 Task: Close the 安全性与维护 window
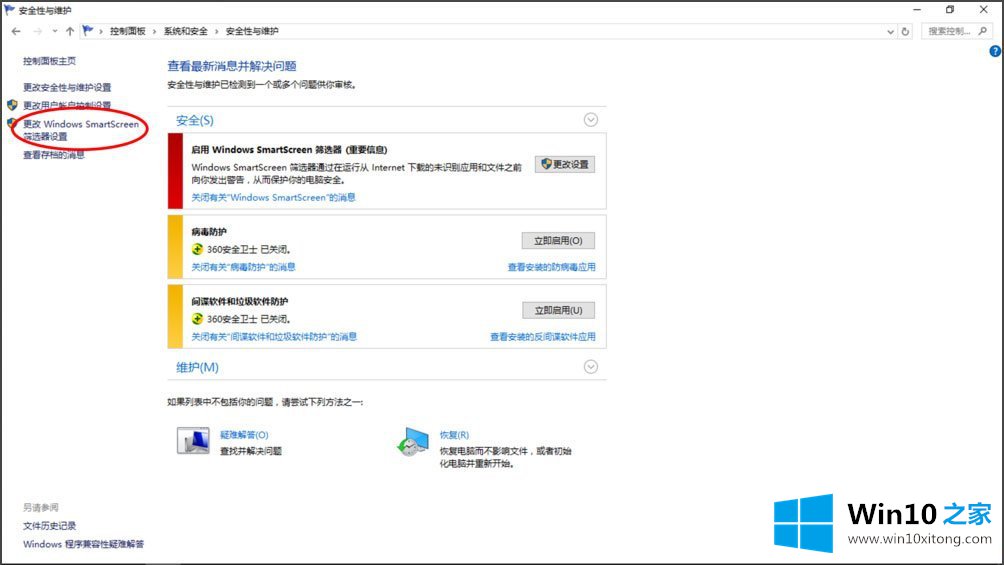coord(984,10)
